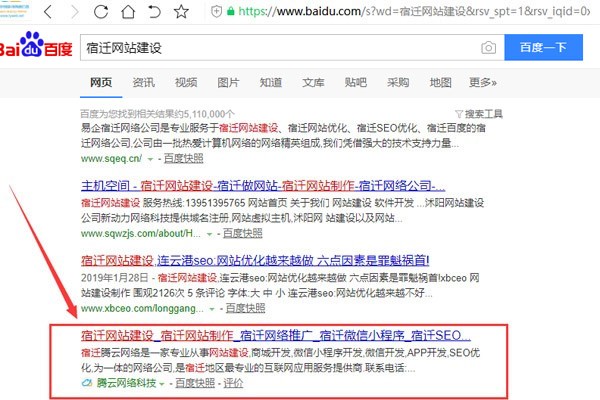Expand dropdown arrow next to www.sqwzjs.com
The height and width of the screenshot is (400, 600).
coord(209,234)
